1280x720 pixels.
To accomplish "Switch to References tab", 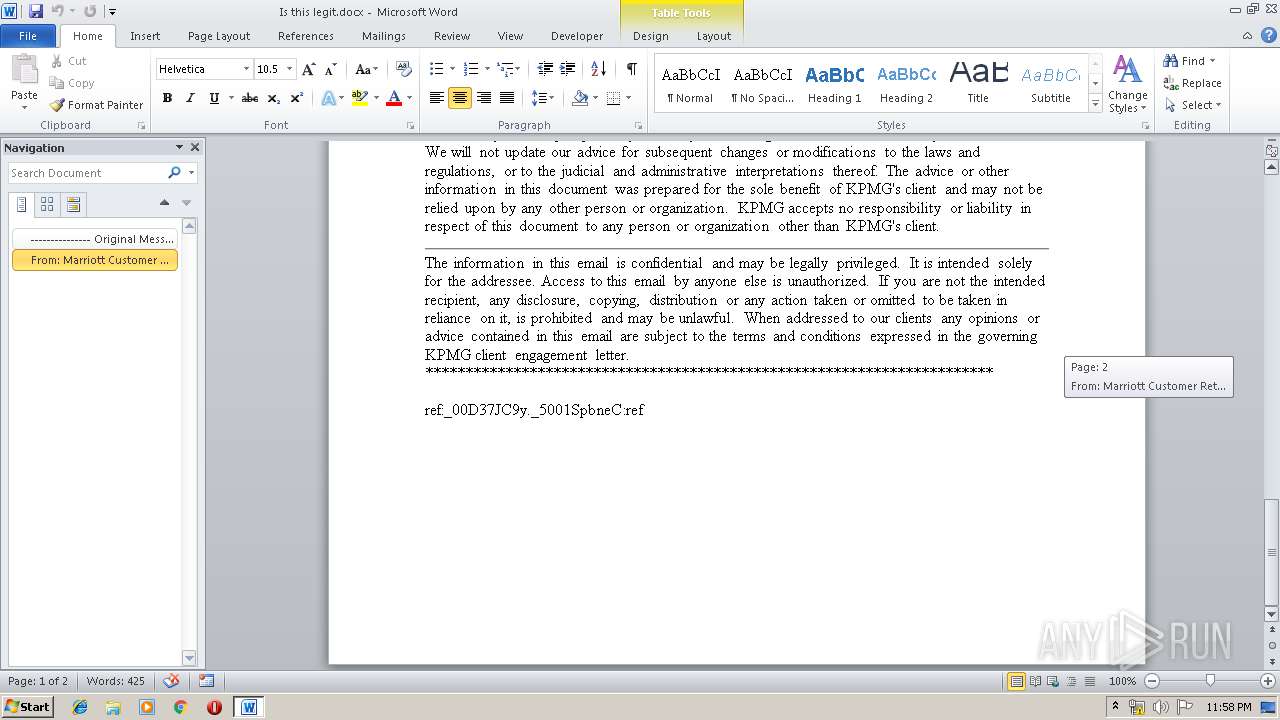I will pos(306,36).
